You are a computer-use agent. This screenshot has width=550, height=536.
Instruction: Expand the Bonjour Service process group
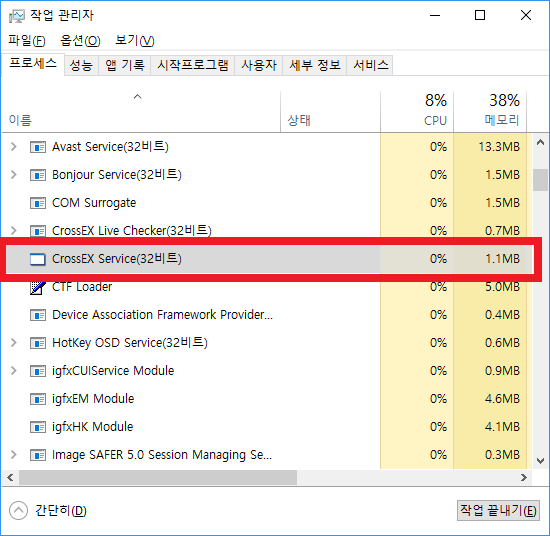(x=14, y=175)
